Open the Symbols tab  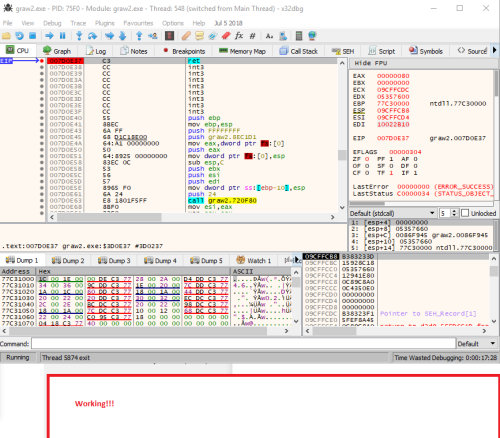tap(426, 51)
